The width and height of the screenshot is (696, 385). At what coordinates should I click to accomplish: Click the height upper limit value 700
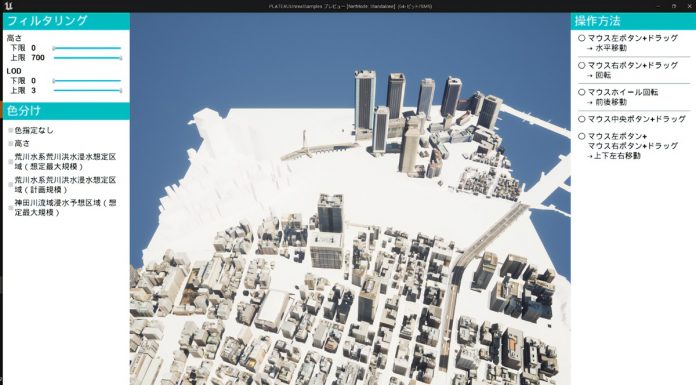38,58
